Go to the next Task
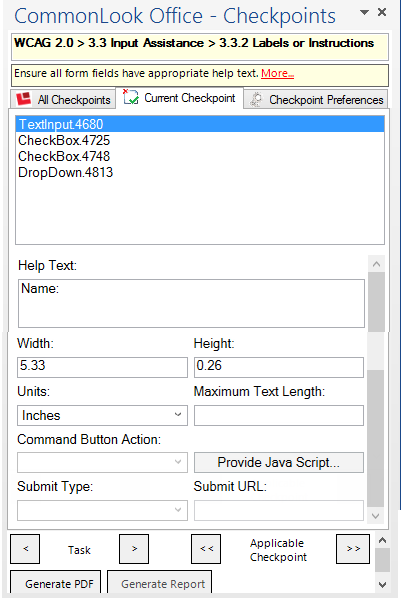This screenshot has width=401, height=603. click(134, 549)
